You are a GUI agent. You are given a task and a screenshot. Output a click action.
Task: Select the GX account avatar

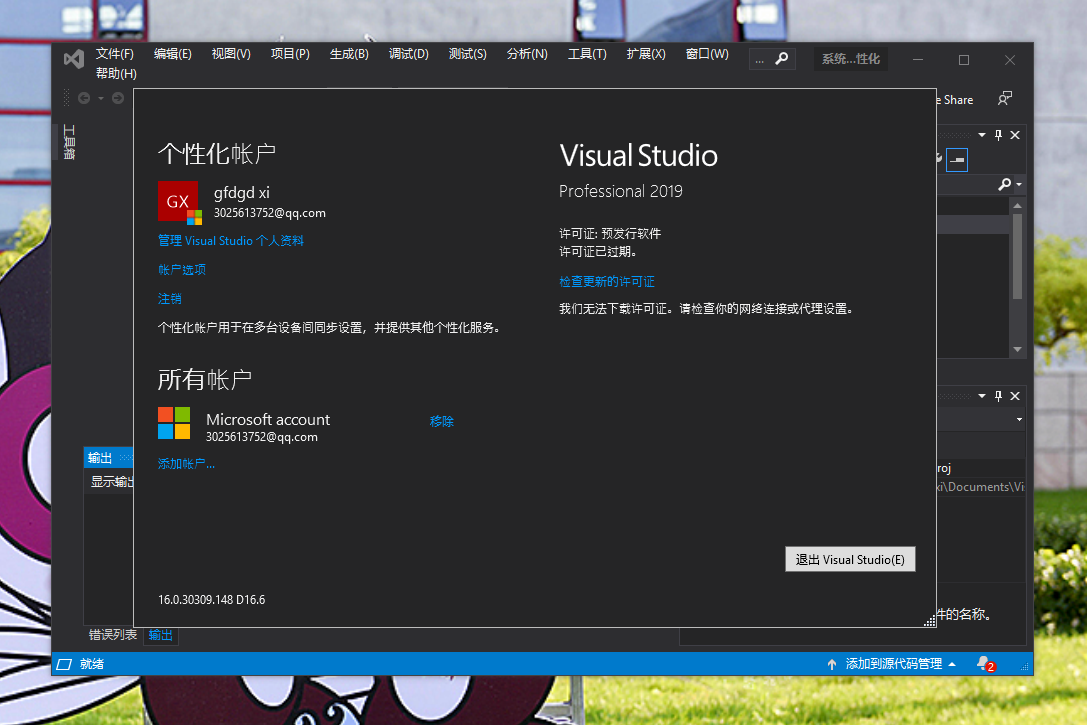178,201
